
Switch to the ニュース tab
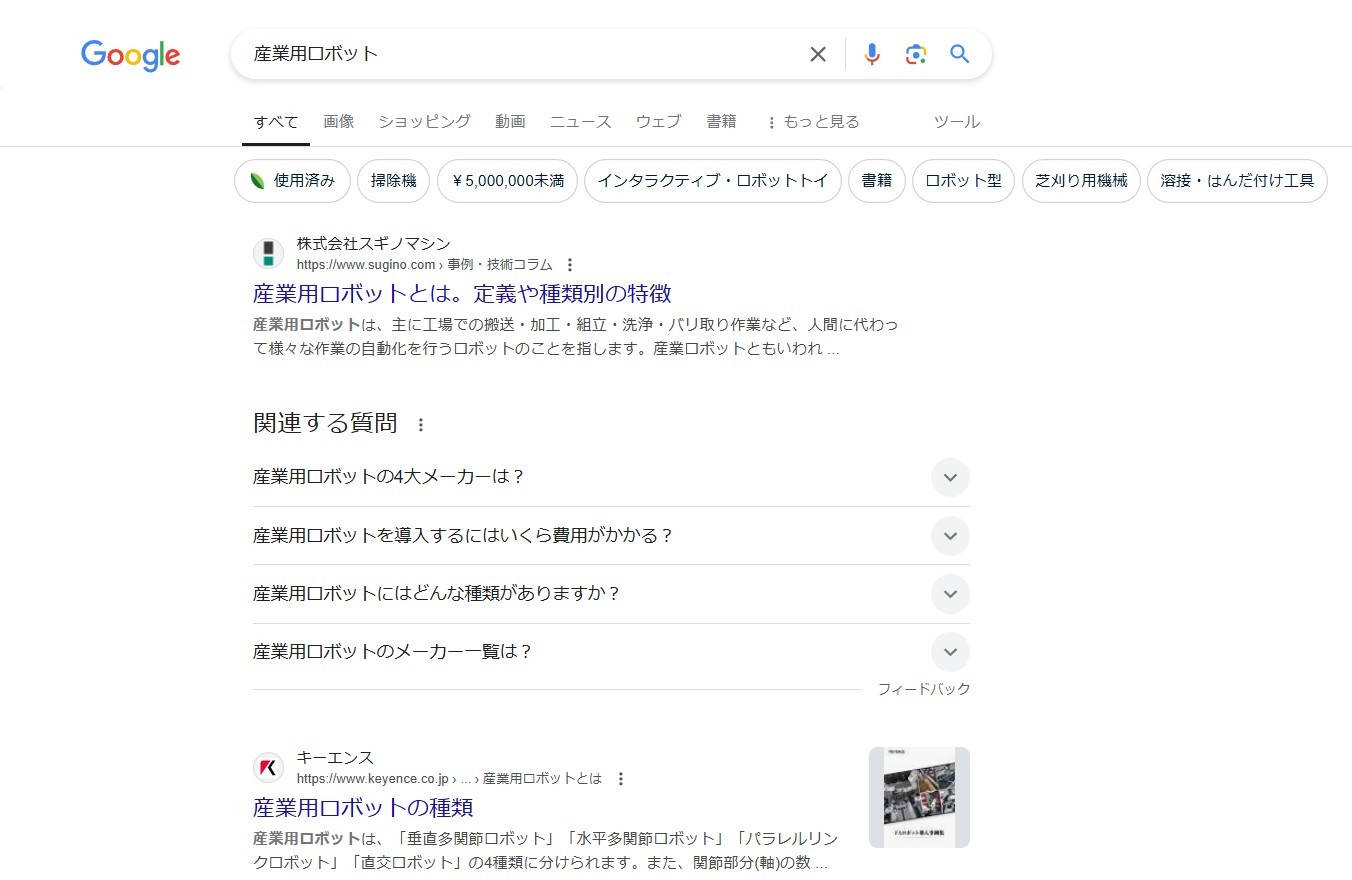coord(580,121)
